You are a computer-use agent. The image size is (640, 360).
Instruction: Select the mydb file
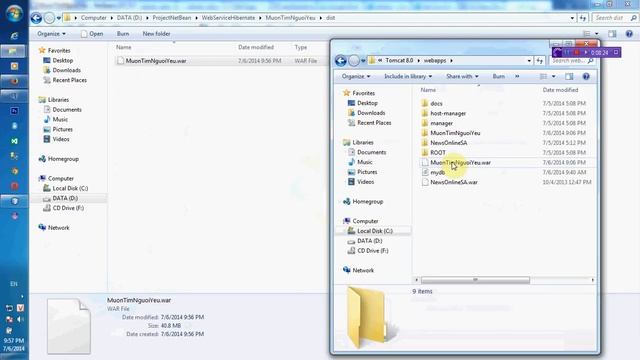(x=438, y=172)
